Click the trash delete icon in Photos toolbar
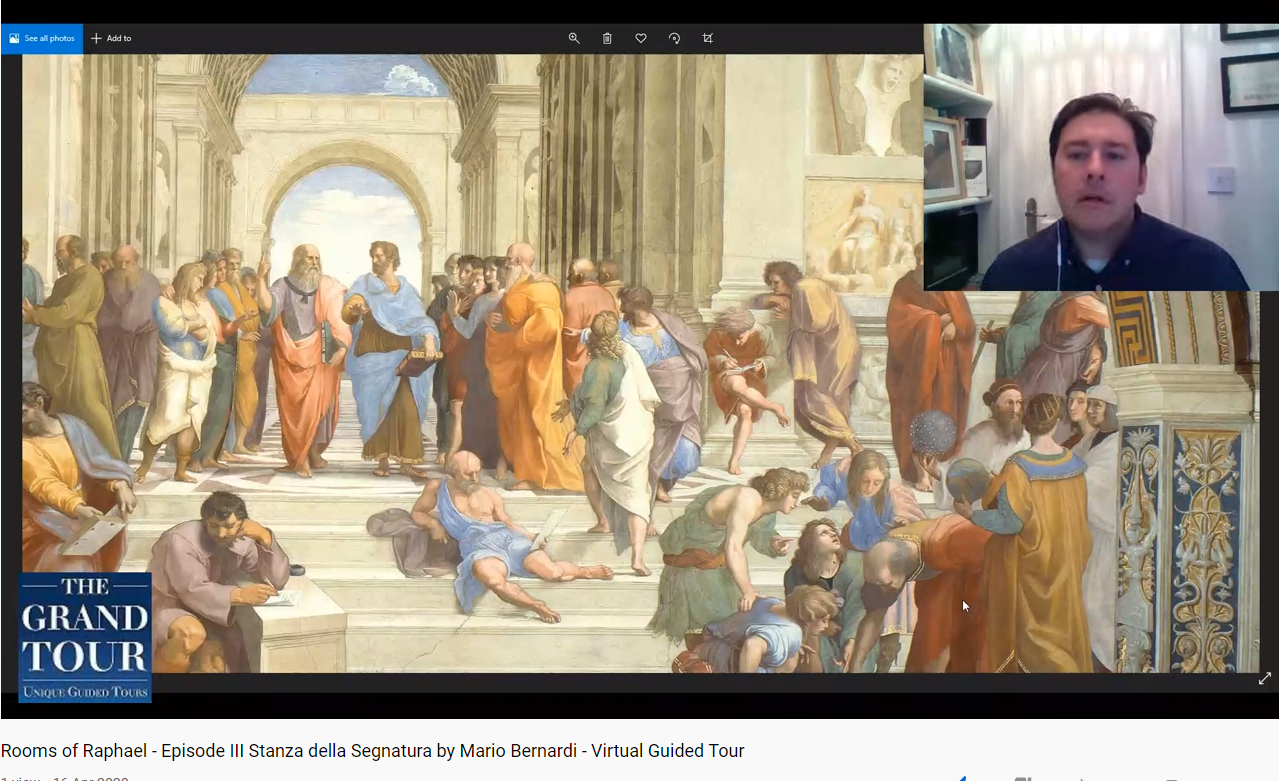1279x781 pixels. (607, 38)
